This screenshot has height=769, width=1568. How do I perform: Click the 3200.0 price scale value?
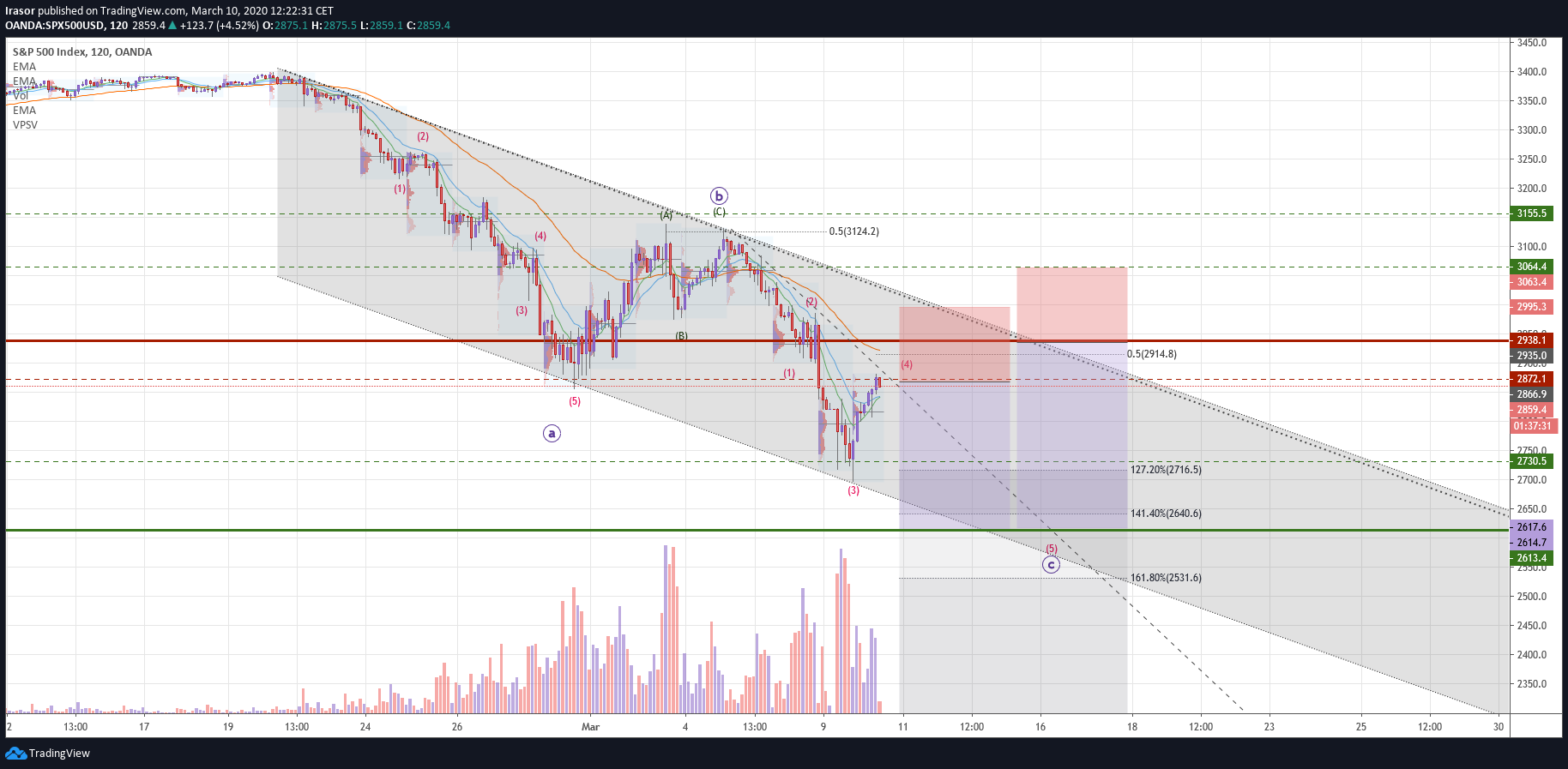point(1532,189)
